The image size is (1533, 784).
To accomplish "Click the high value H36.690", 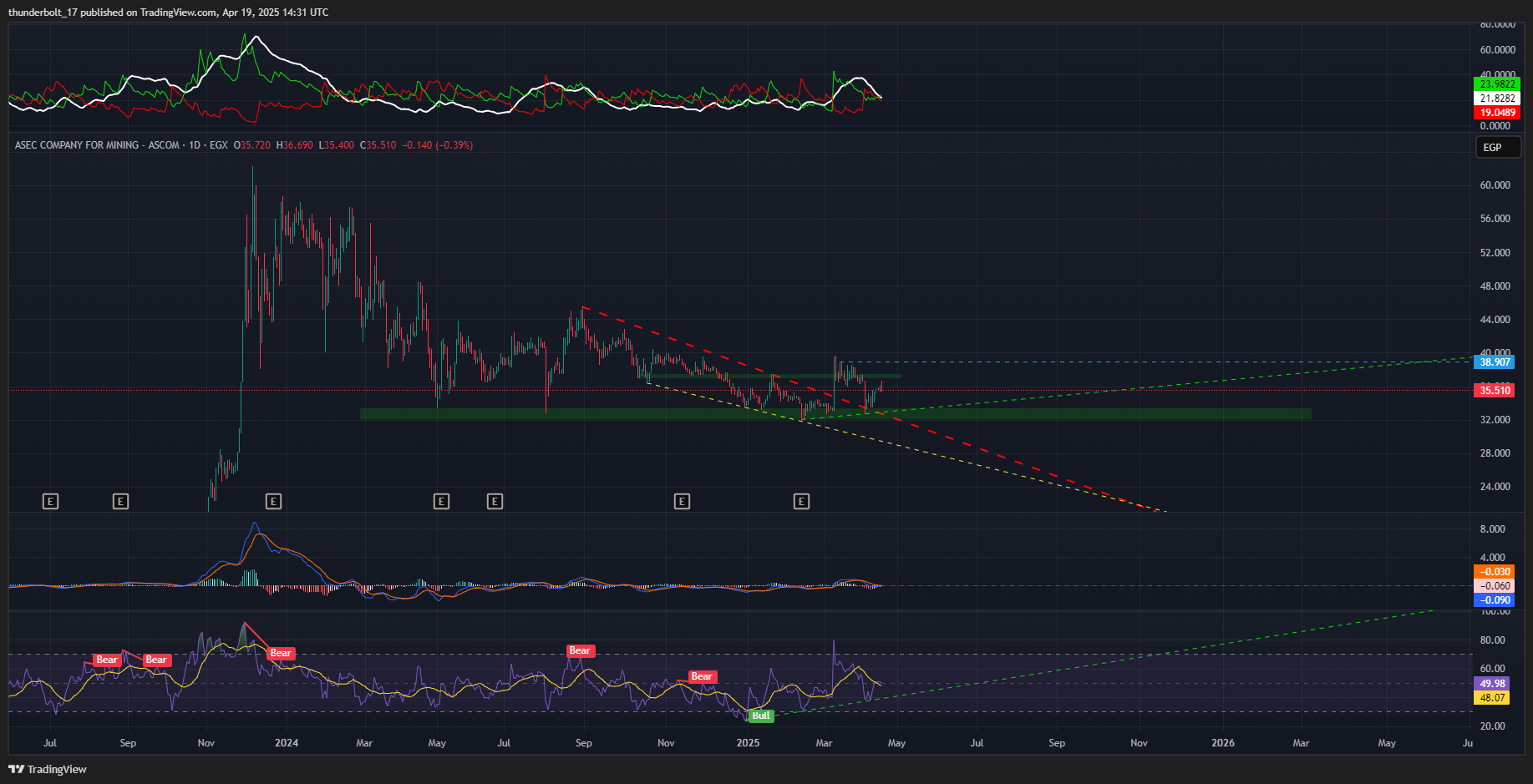I will (294, 145).
